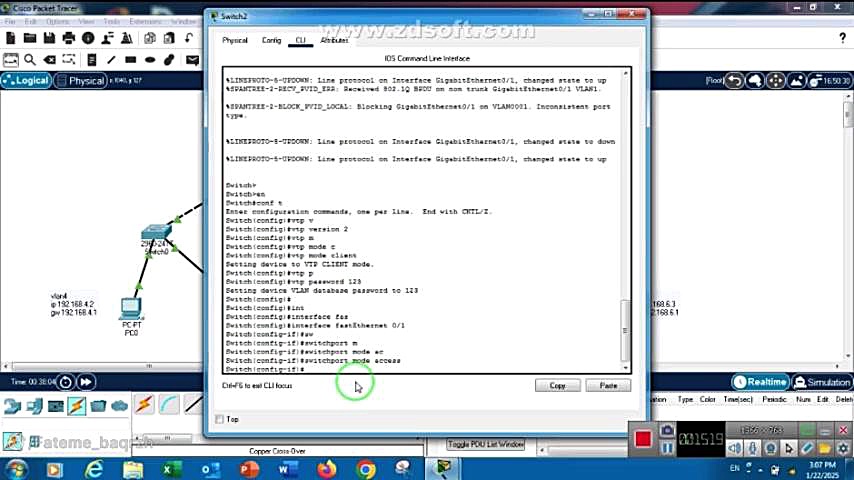The width and height of the screenshot is (854, 480).
Task: Switch to Simulation mode
Action: click(x=822, y=382)
